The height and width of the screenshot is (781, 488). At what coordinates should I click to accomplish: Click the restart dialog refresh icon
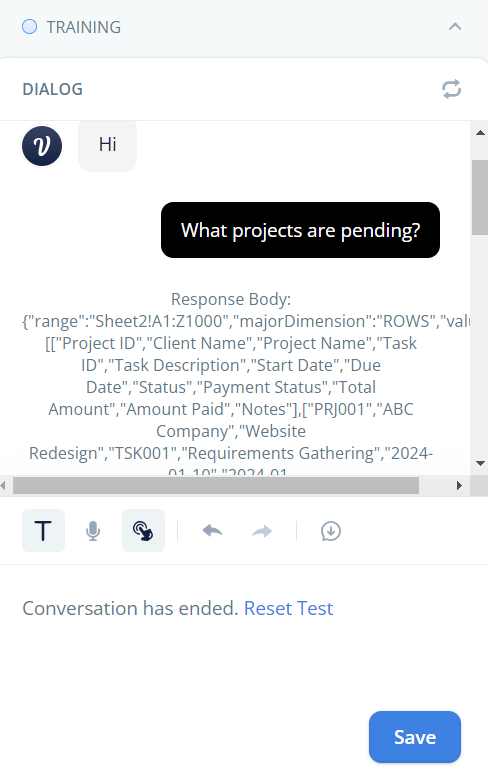[452, 89]
